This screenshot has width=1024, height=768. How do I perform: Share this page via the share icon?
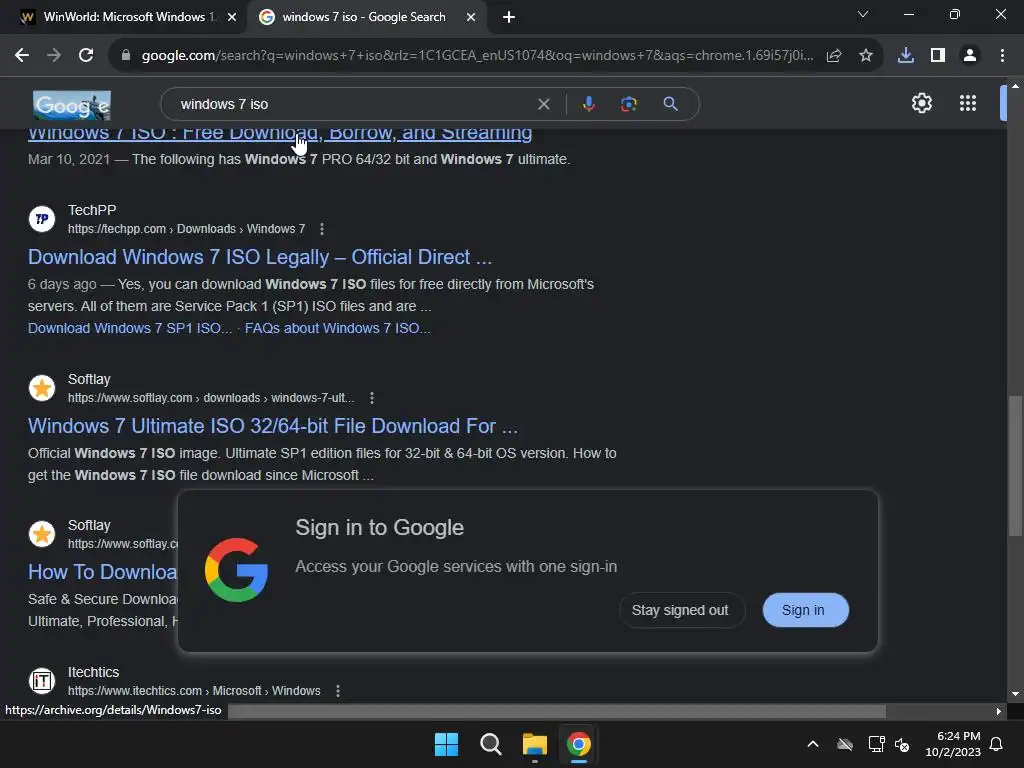[833, 56]
